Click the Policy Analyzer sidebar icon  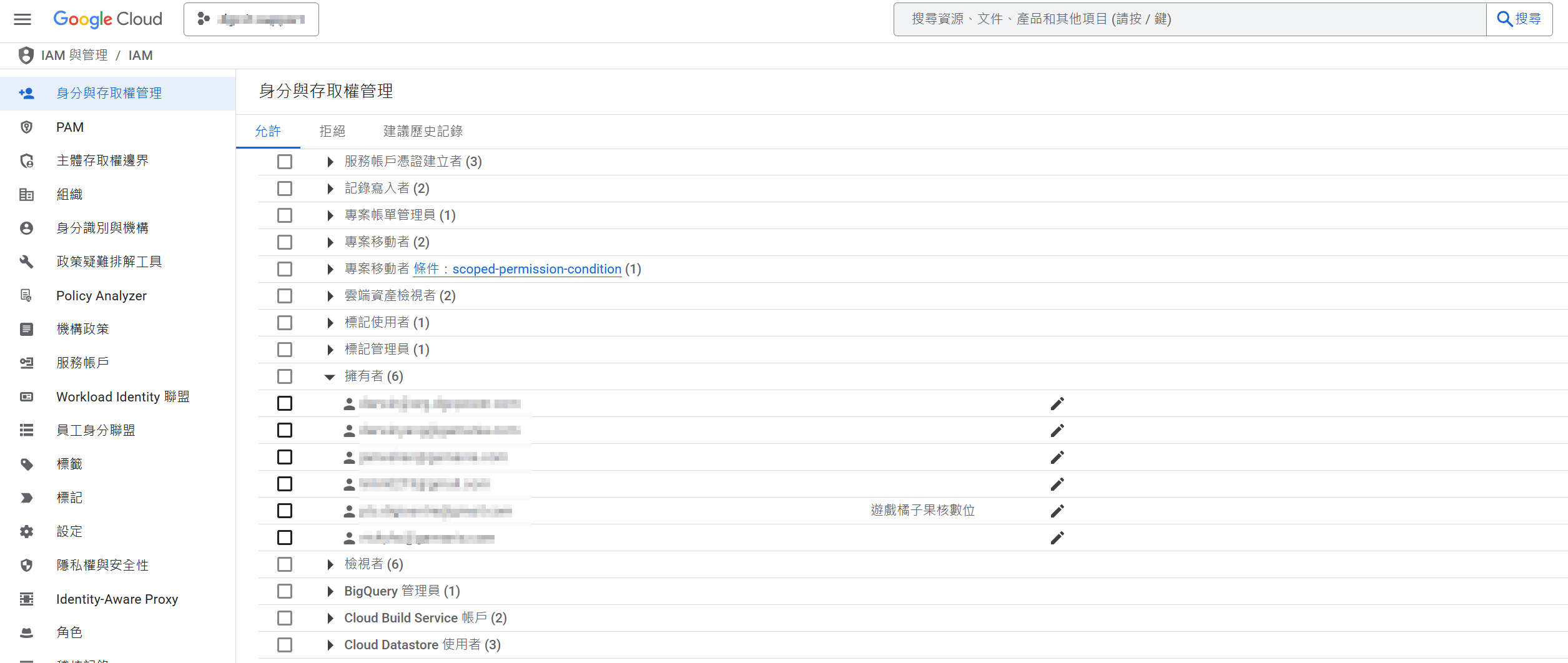coord(26,296)
